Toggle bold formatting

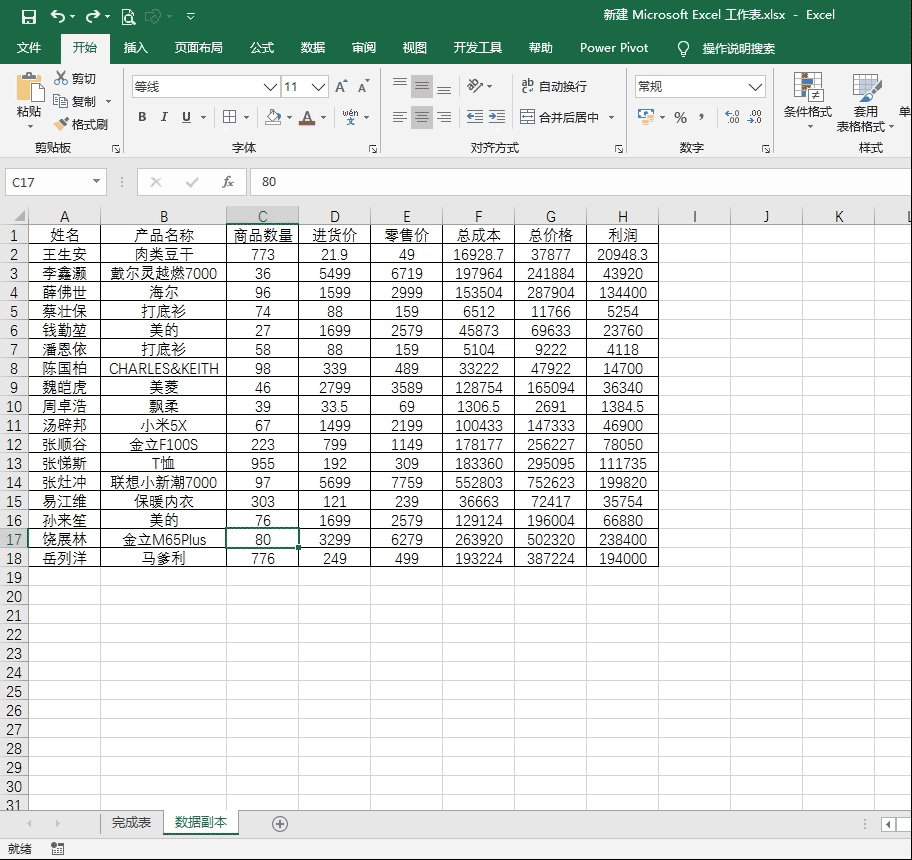tap(142, 117)
